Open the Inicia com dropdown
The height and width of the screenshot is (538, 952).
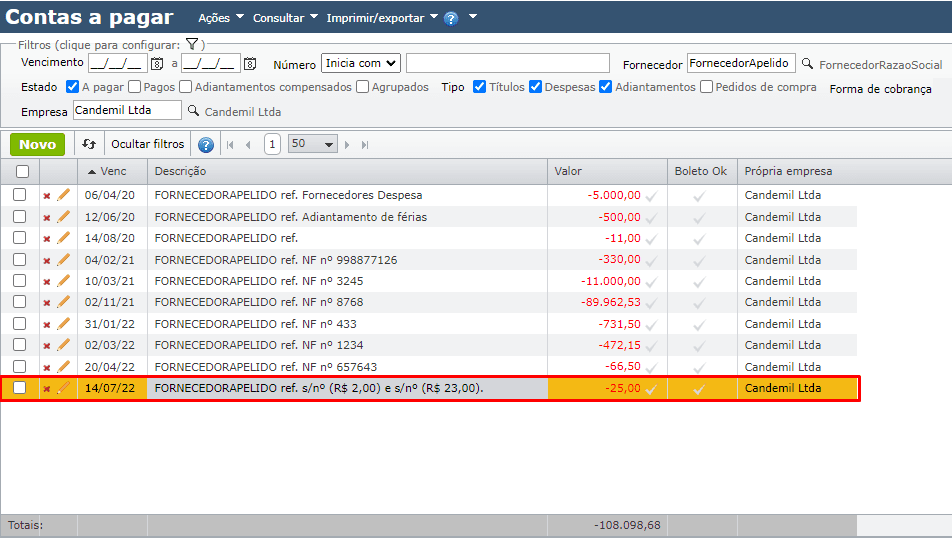(361, 63)
